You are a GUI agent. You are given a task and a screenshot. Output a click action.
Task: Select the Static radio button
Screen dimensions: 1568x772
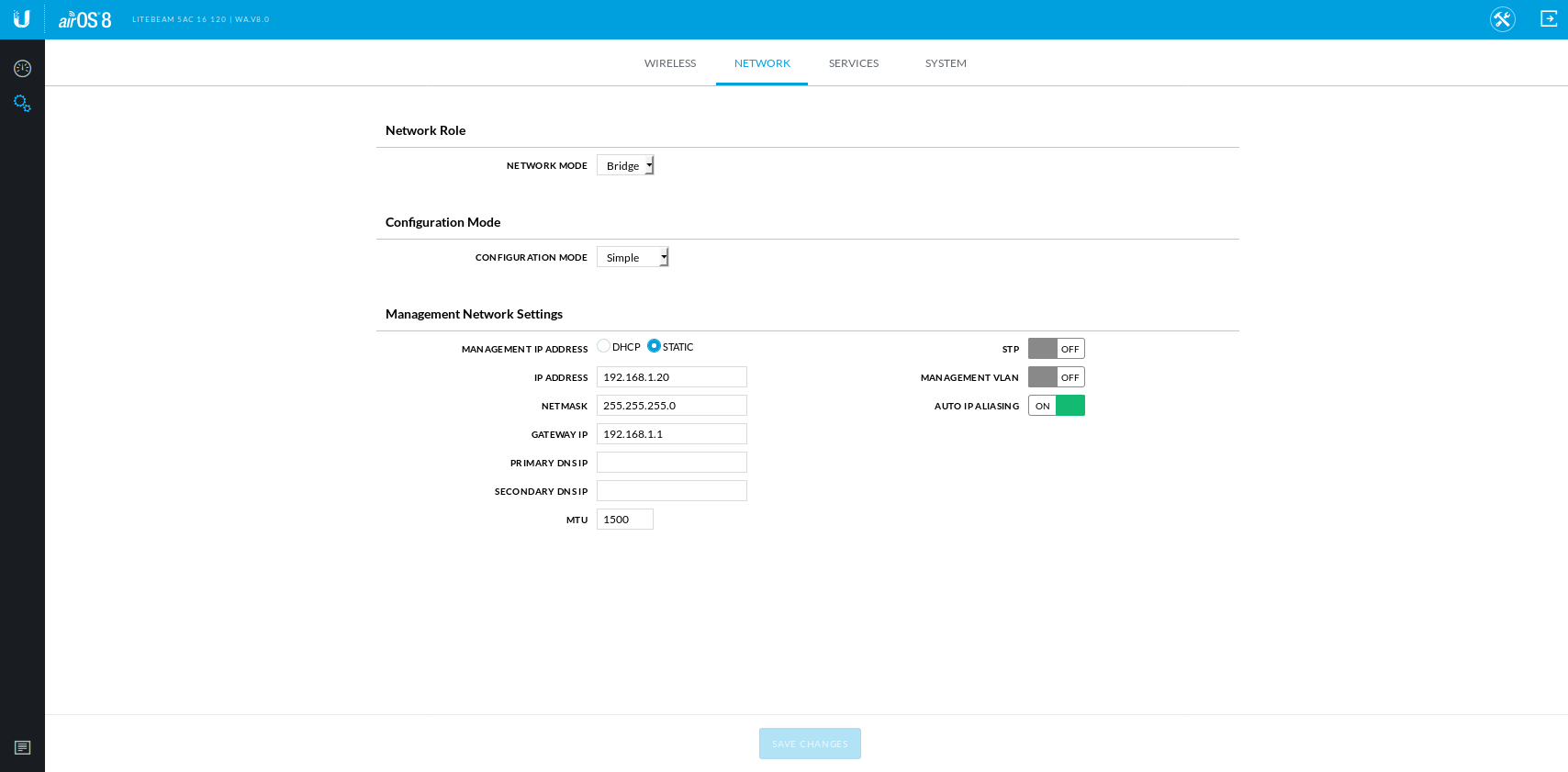click(x=654, y=346)
